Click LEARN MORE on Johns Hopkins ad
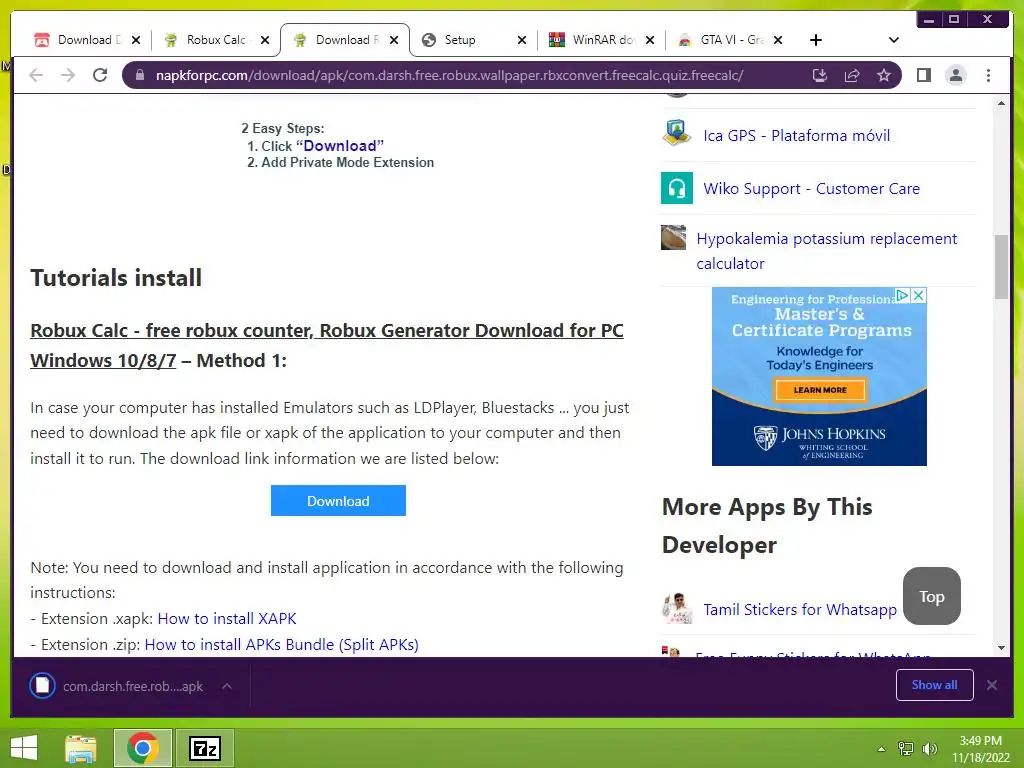Image resolution: width=1024 pixels, height=768 pixels. [x=820, y=390]
